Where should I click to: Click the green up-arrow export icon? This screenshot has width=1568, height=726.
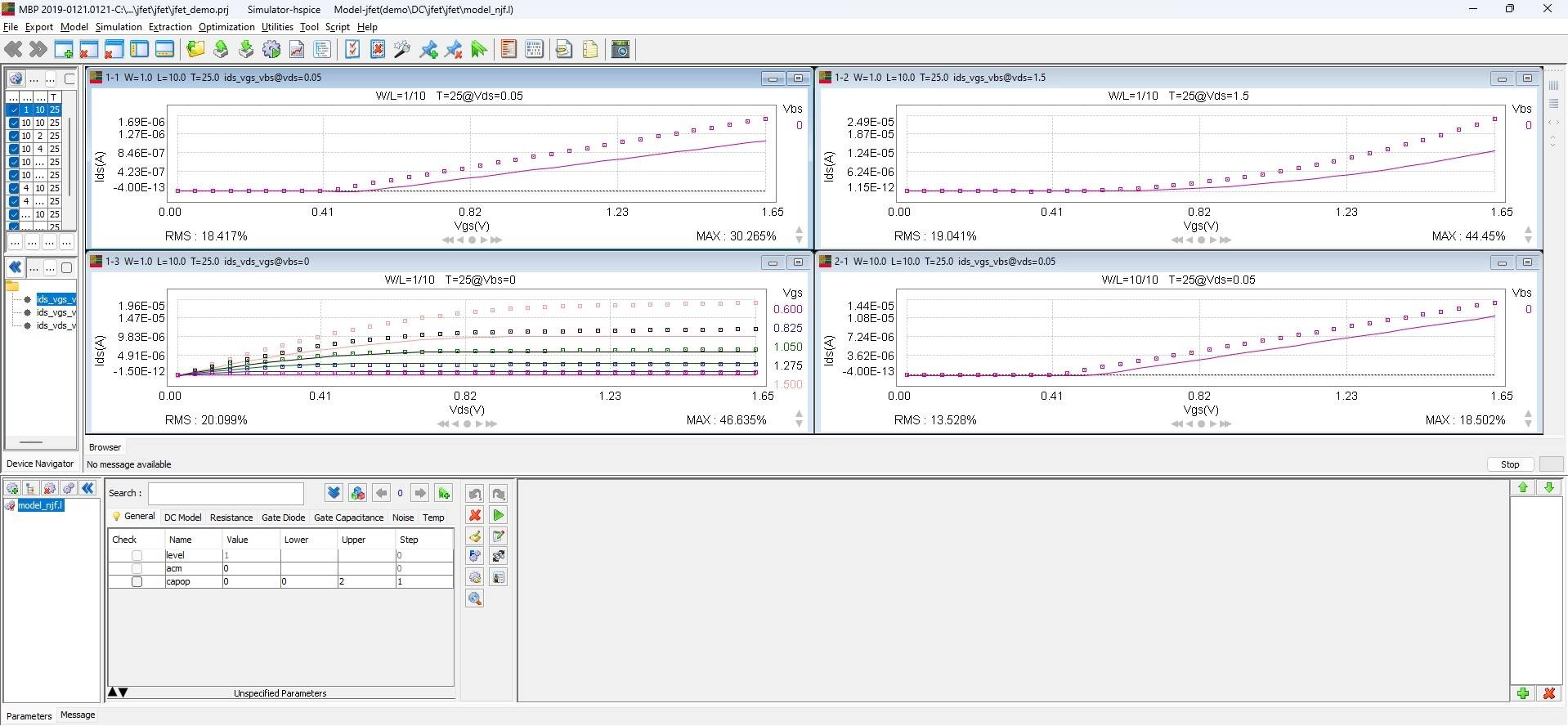coord(221,50)
